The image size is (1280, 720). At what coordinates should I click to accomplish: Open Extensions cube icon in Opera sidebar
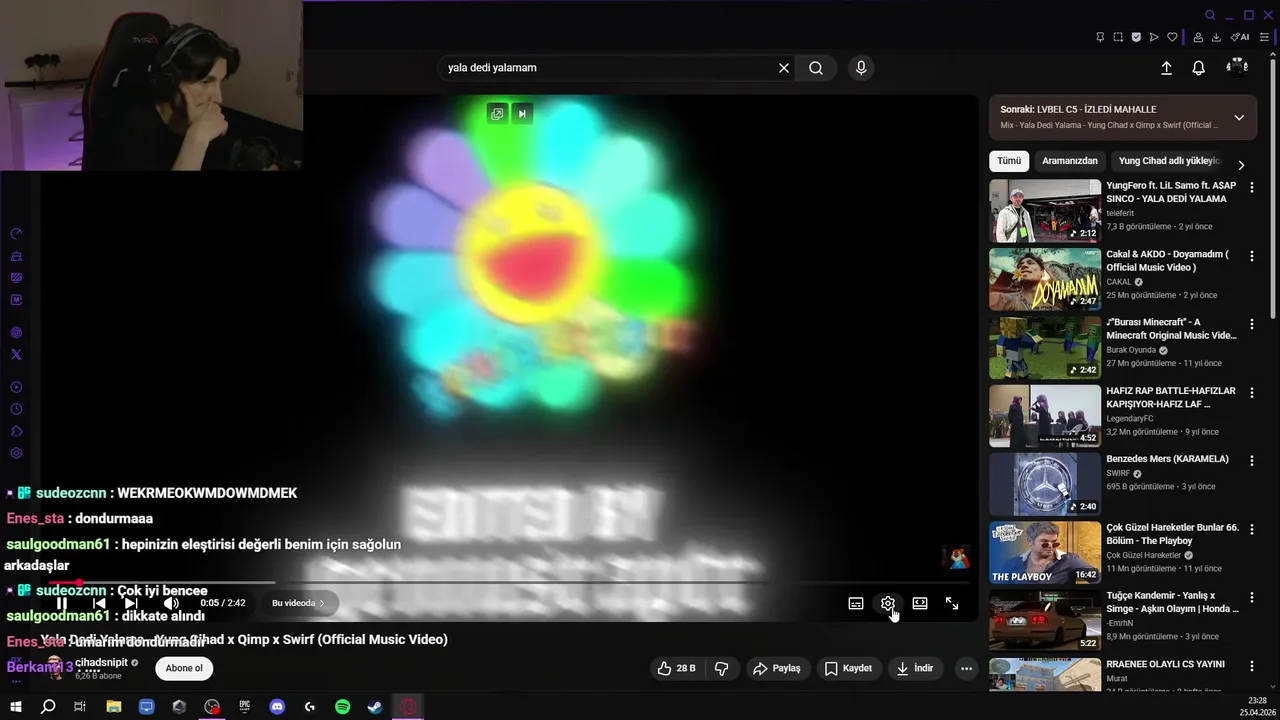tap(16, 431)
